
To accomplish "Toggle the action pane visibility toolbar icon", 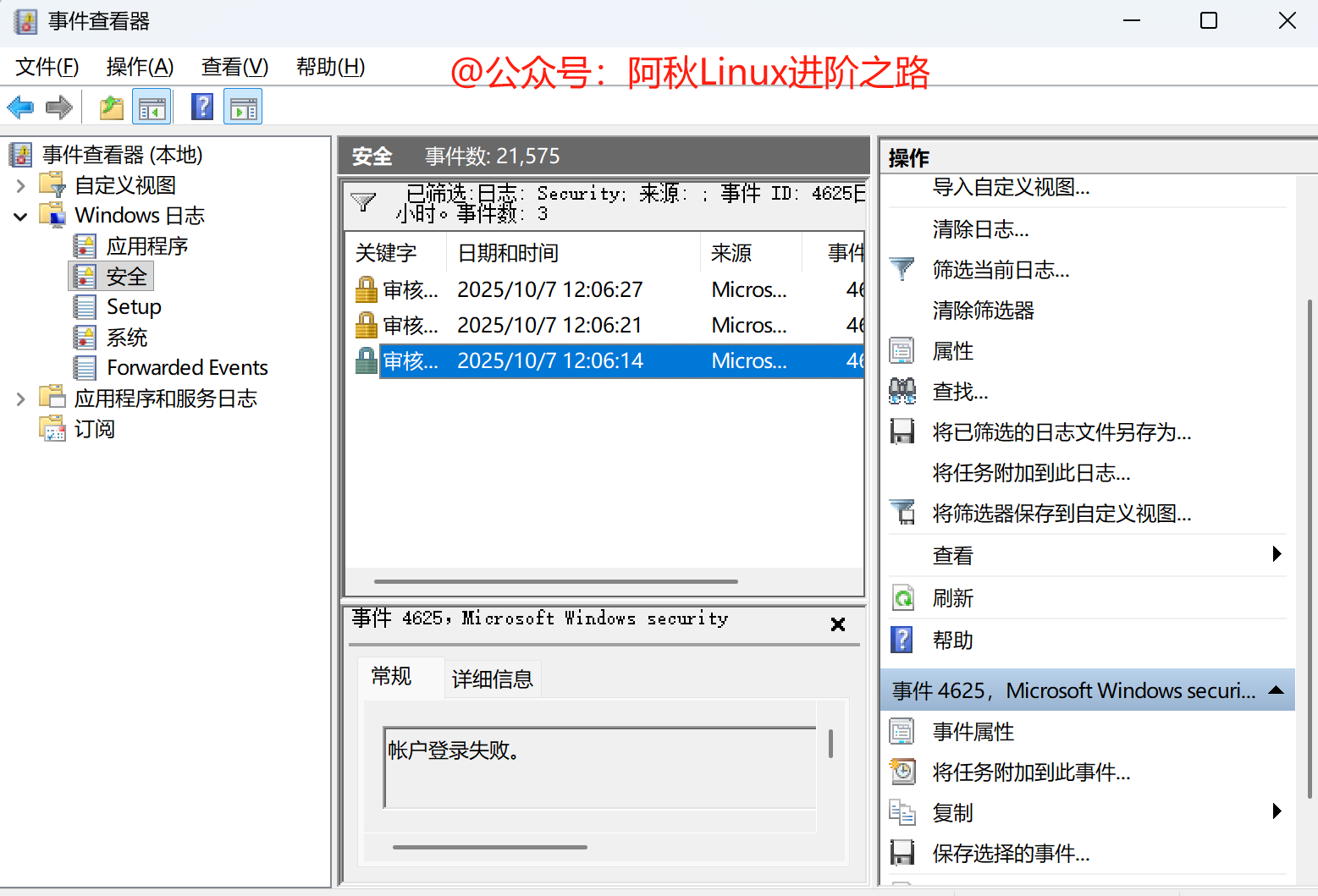I will click(x=243, y=106).
